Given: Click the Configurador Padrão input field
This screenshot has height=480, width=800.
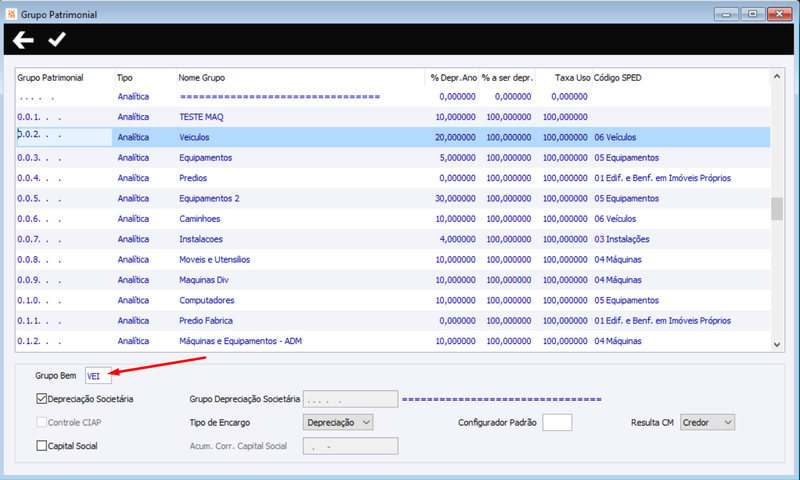Looking at the screenshot, I should coord(557,422).
